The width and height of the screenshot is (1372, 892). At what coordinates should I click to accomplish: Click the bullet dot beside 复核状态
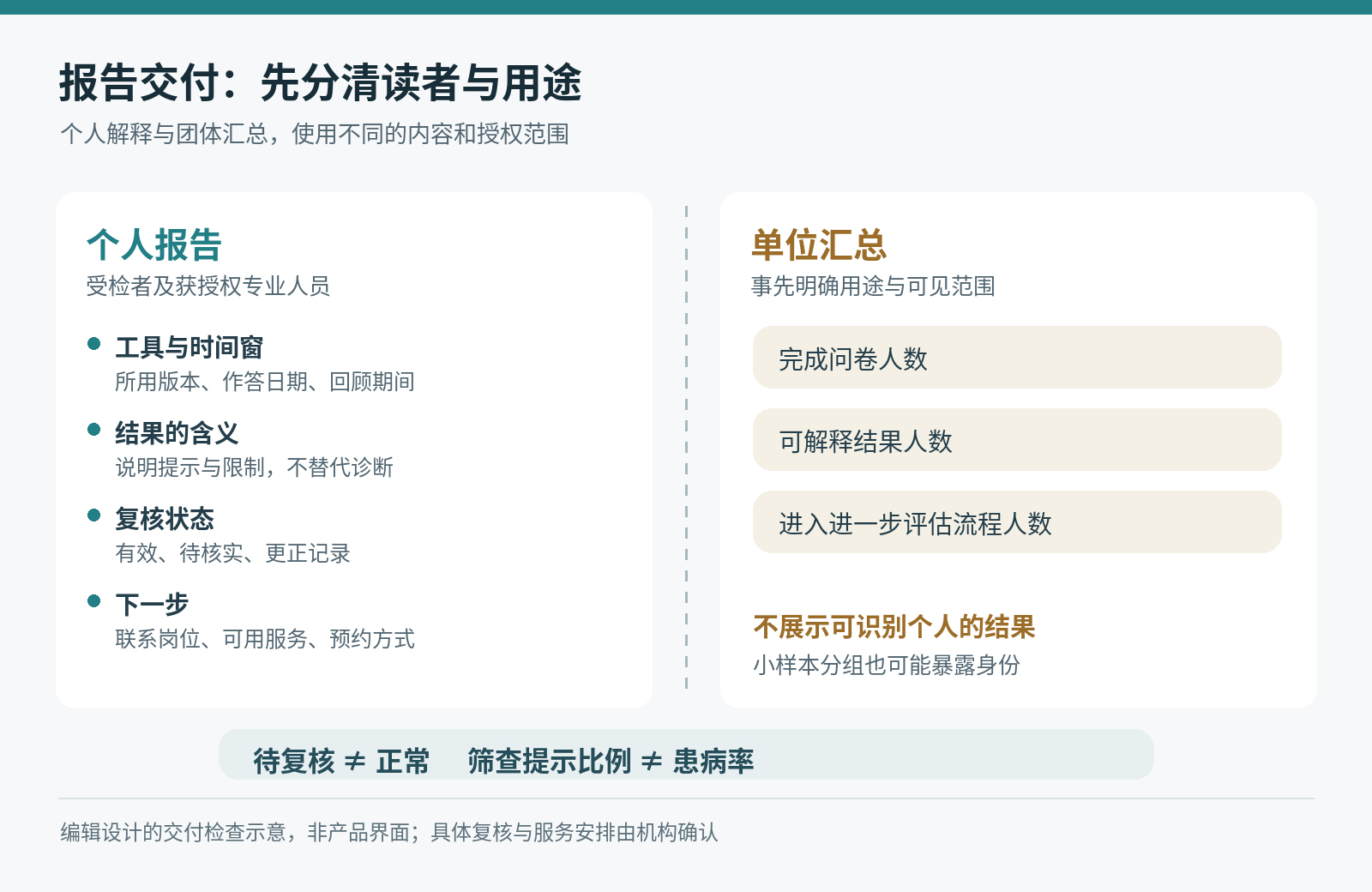coord(94,515)
